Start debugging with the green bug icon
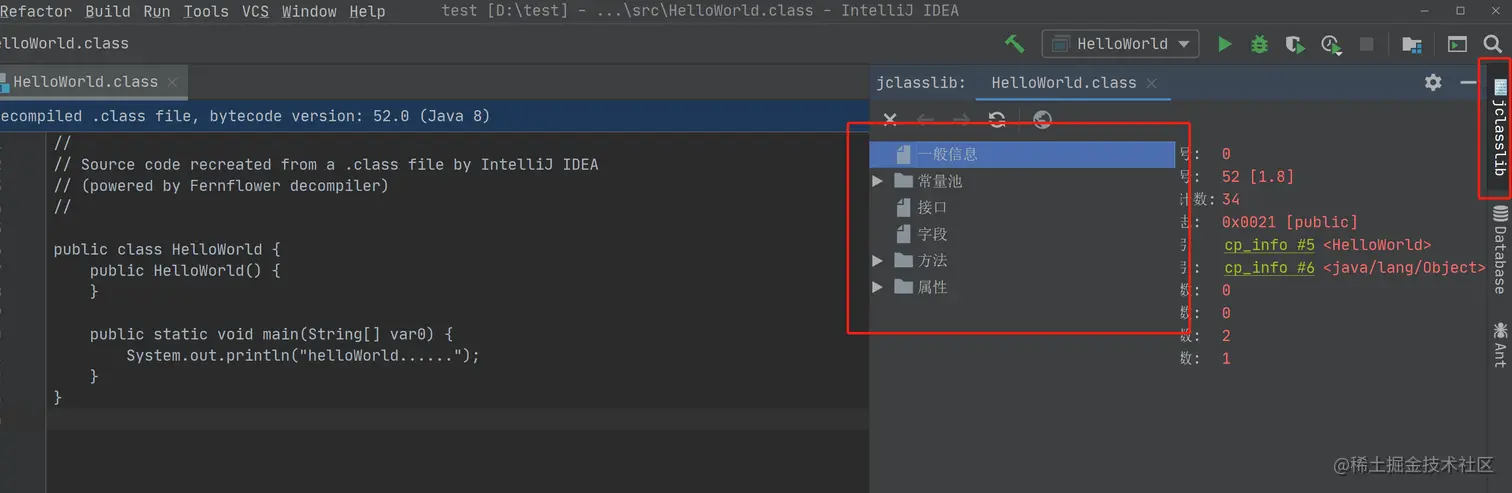The image size is (1512, 493). pyautogui.click(x=1259, y=44)
